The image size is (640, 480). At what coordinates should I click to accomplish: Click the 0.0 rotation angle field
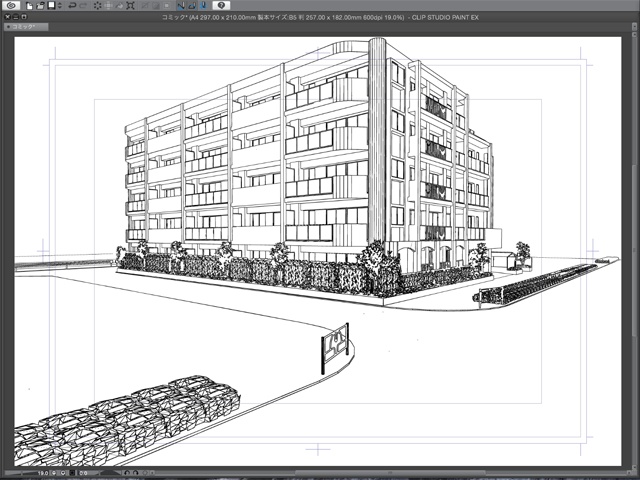click(x=83, y=473)
